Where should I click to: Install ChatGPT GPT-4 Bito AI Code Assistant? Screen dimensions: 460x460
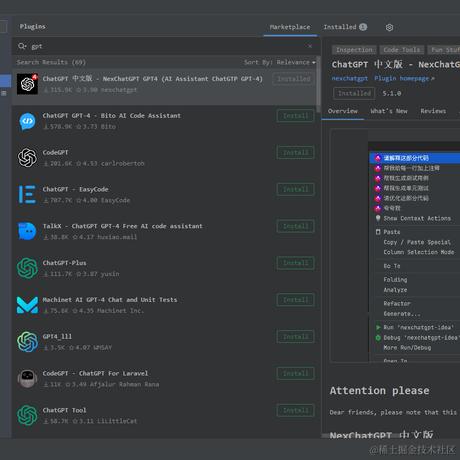click(x=296, y=116)
